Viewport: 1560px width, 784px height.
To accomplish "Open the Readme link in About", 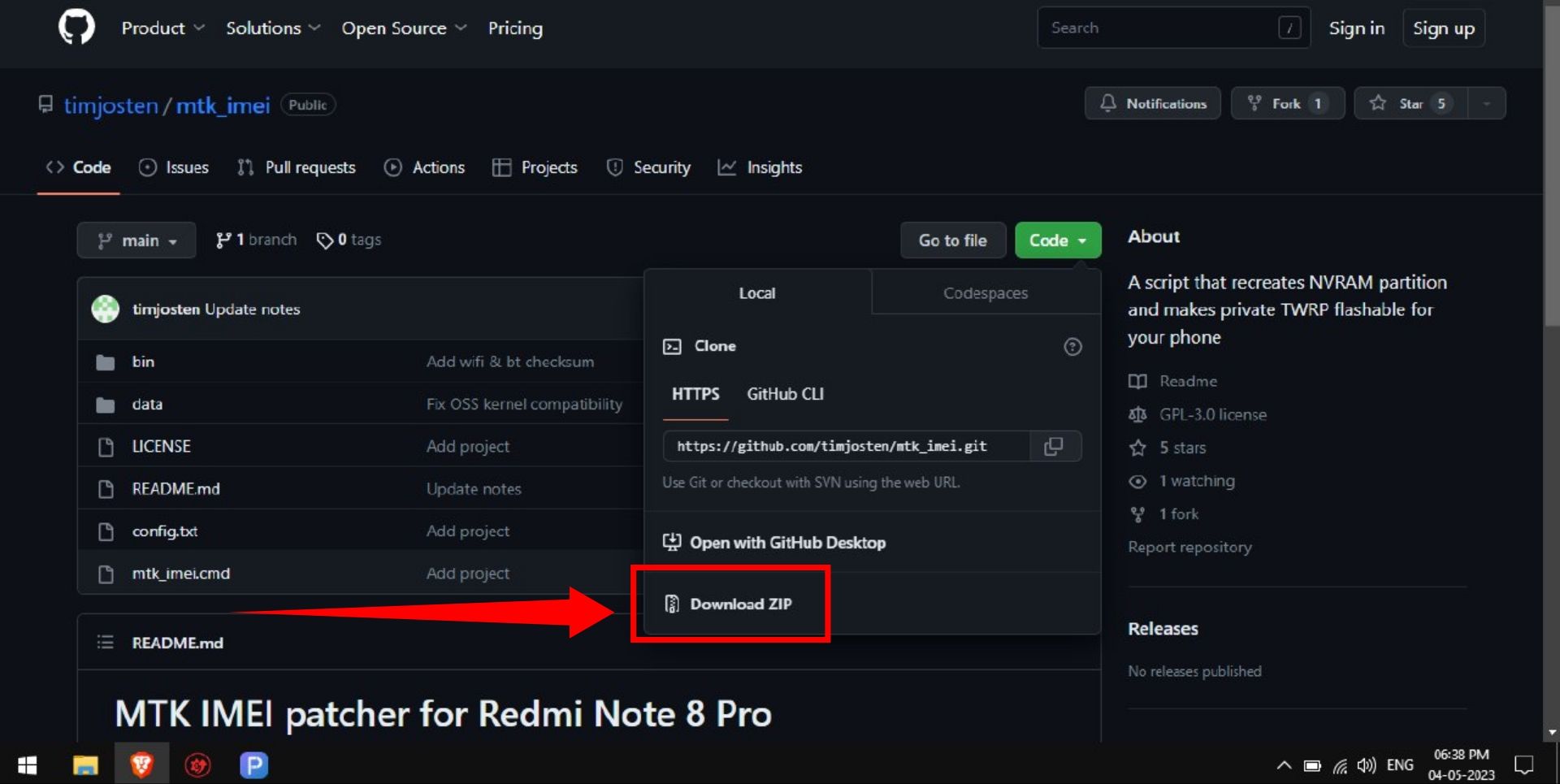I will pyautogui.click(x=1173, y=382).
